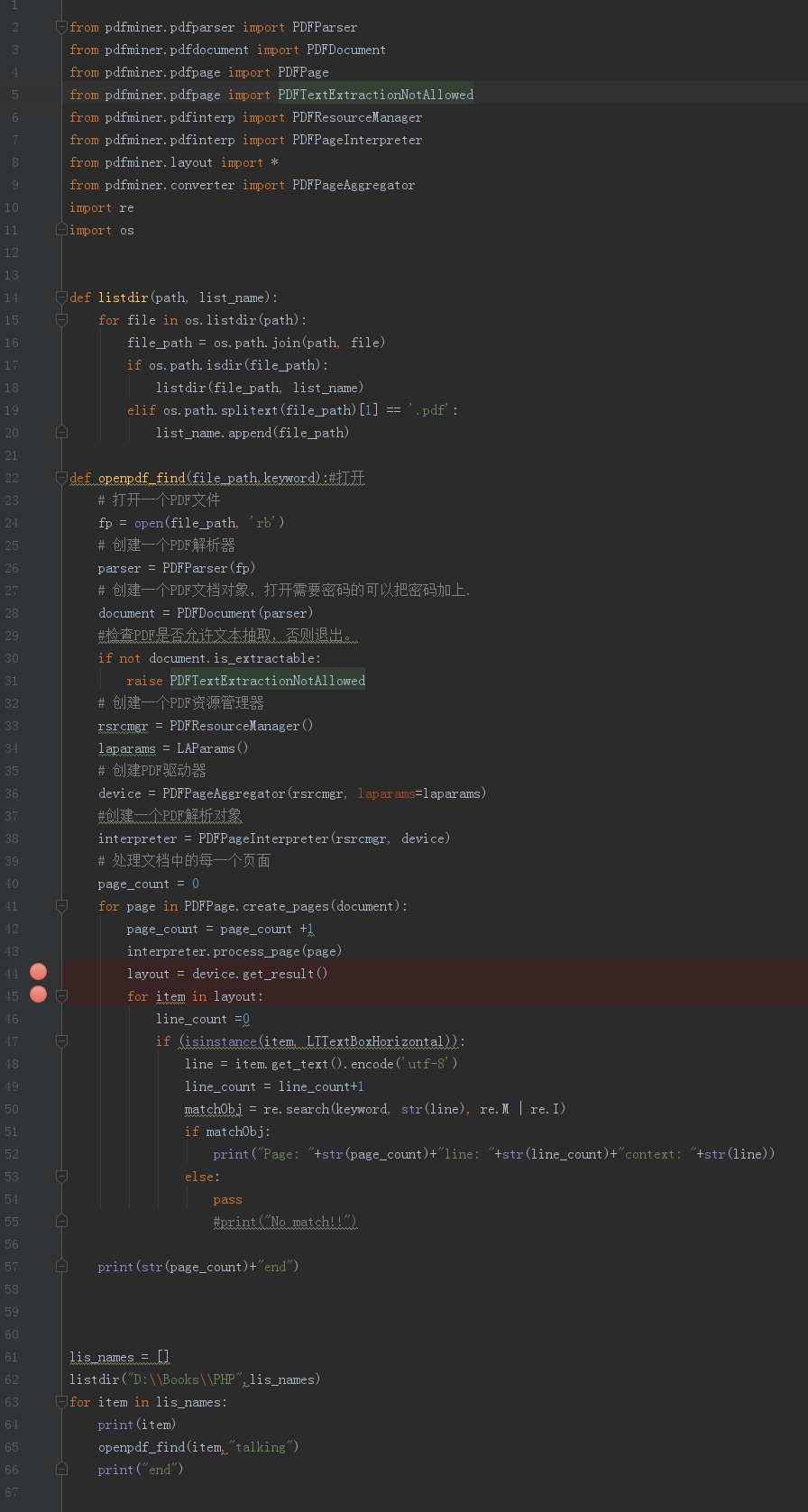The width and height of the screenshot is (808, 1512).
Task: Click the 'import os' statement
Action: pyautogui.click(x=102, y=230)
